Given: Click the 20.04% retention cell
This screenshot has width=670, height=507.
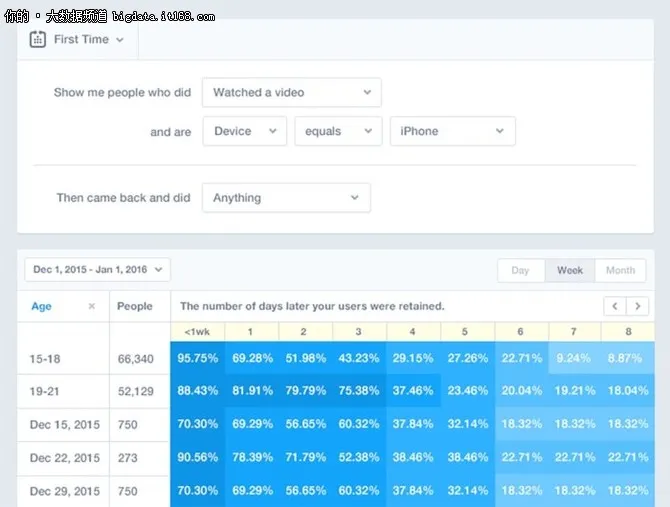Looking at the screenshot, I should [x=522, y=390].
